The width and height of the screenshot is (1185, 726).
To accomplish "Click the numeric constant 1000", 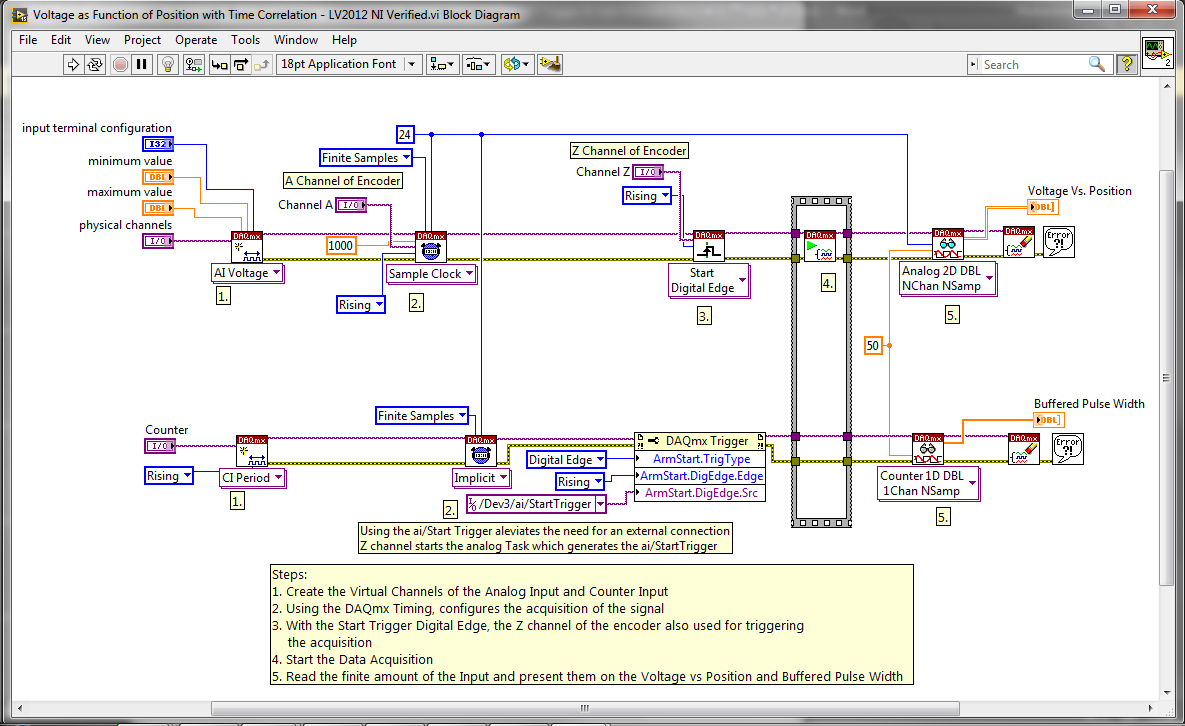I will 340,245.
